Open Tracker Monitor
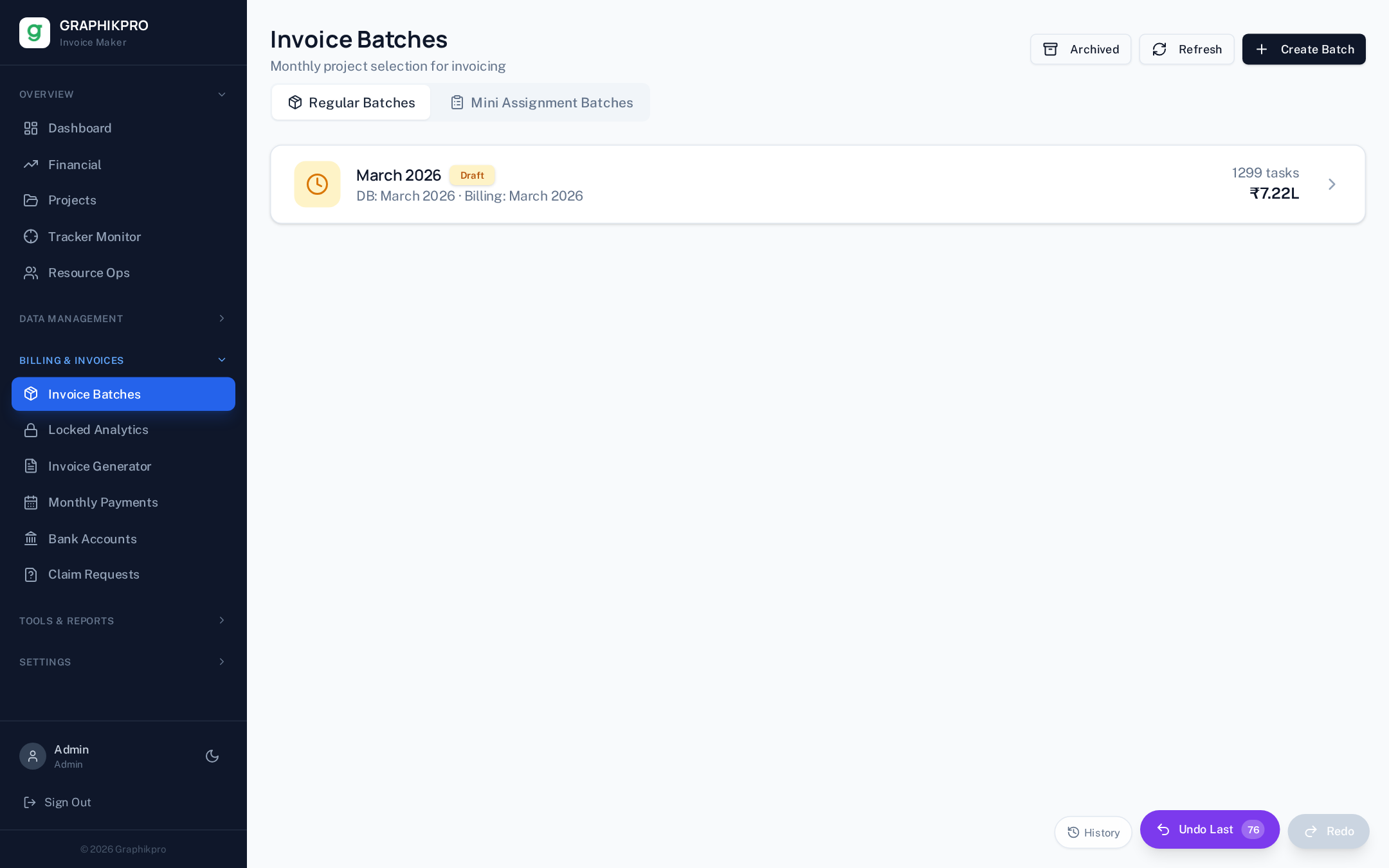 point(123,237)
